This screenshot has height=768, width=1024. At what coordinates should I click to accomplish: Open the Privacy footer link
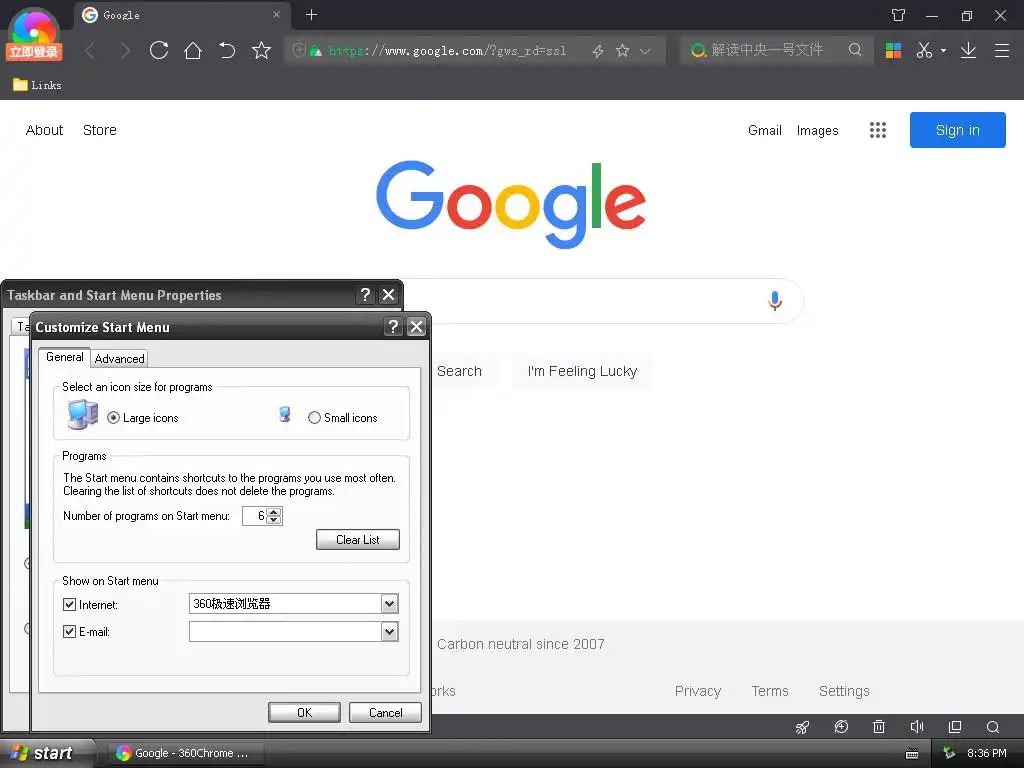(x=697, y=691)
